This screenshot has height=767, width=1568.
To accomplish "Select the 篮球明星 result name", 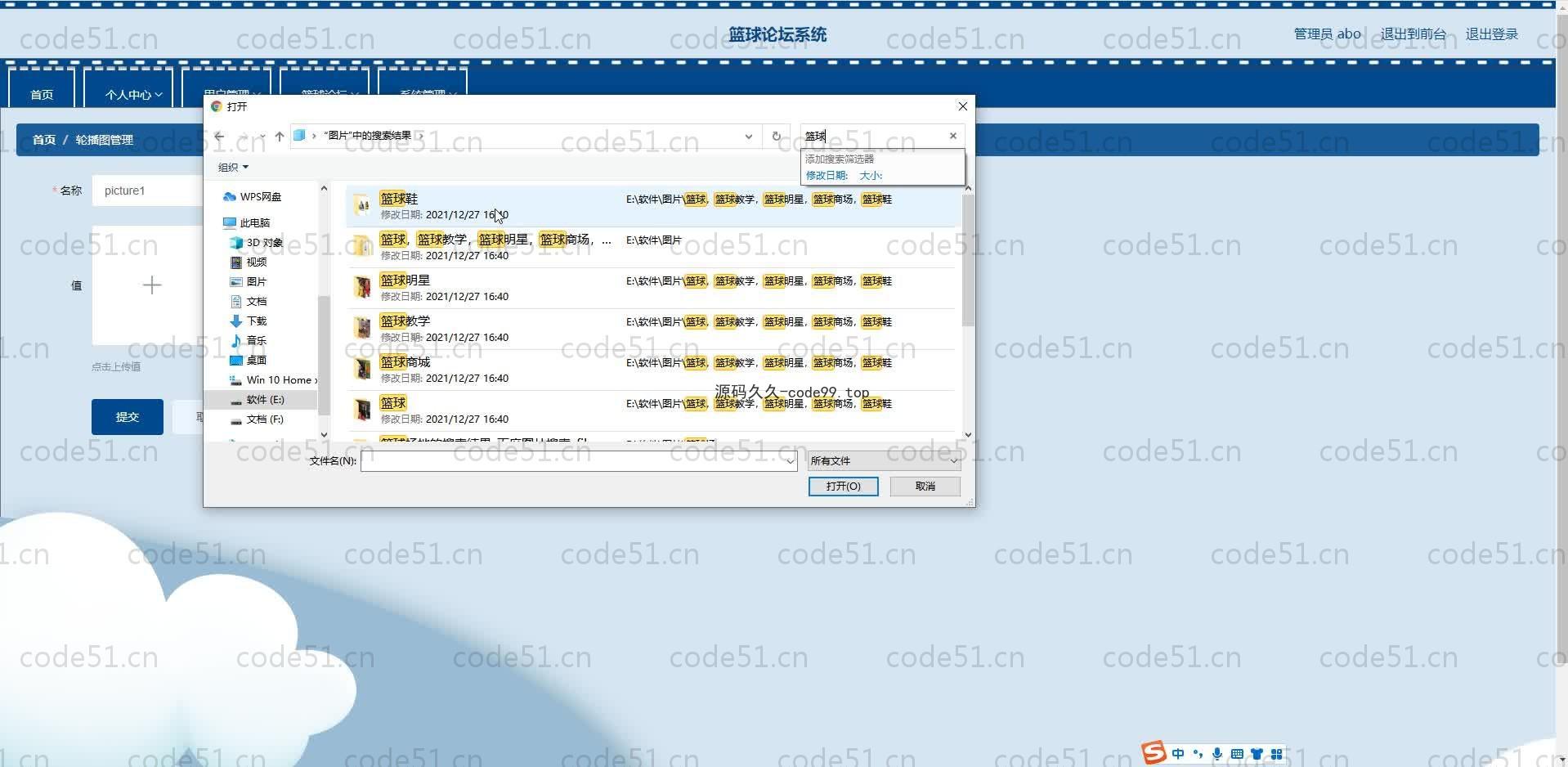I will 405,280.
